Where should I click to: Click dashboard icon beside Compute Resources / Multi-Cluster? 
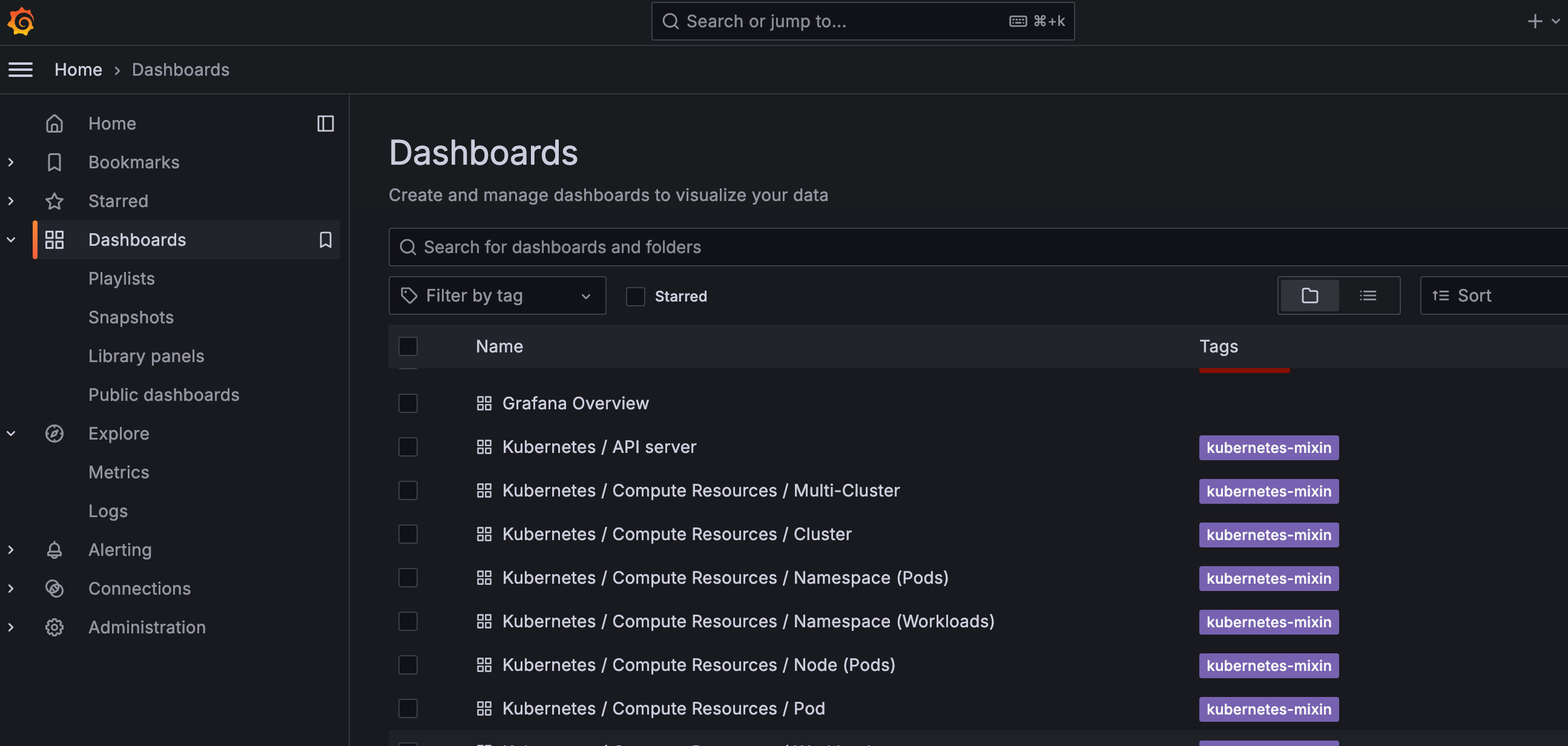pos(484,491)
